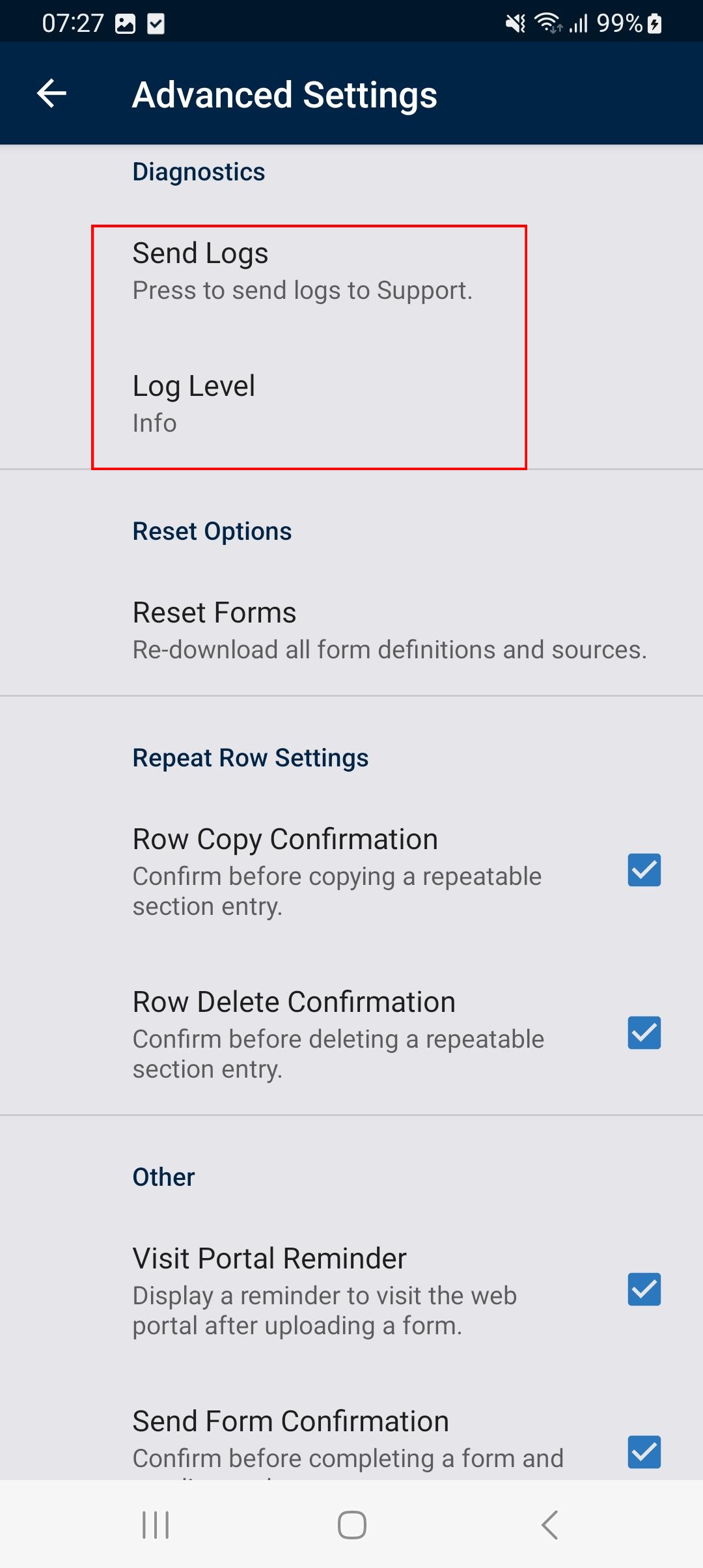Toggle Visit Portal Reminder checkbox
This screenshot has width=703, height=1568.
(x=644, y=1289)
